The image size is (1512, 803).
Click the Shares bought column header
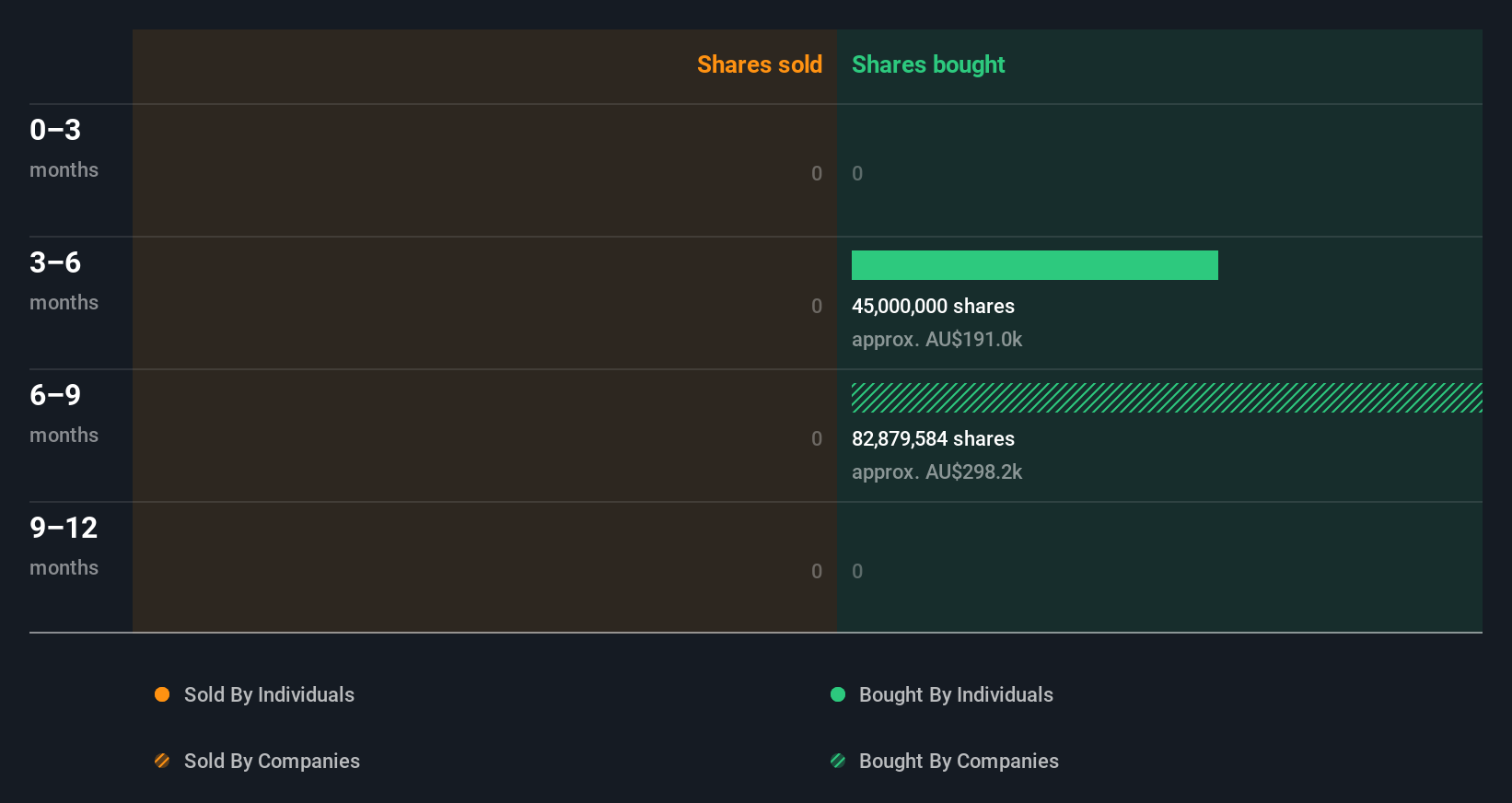pos(928,64)
